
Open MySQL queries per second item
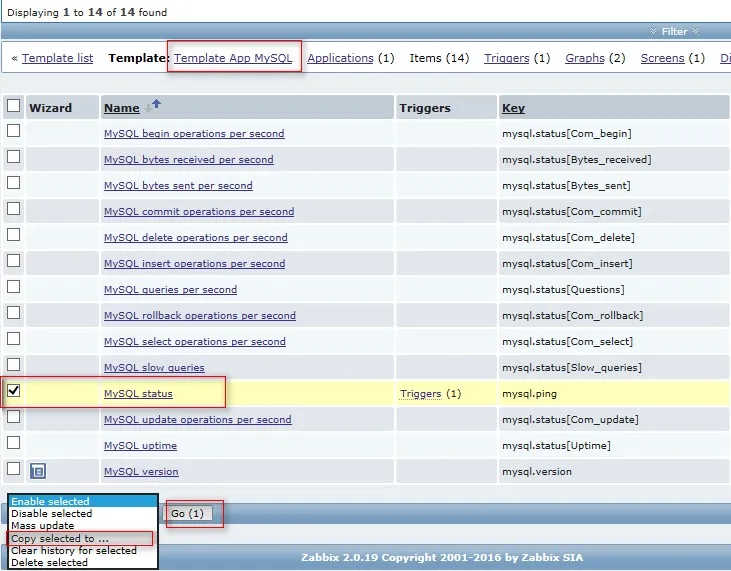click(170, 289)
